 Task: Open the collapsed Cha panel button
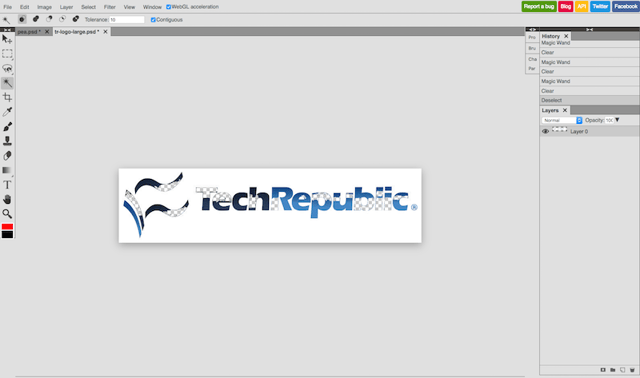click(x=532, y=59)
